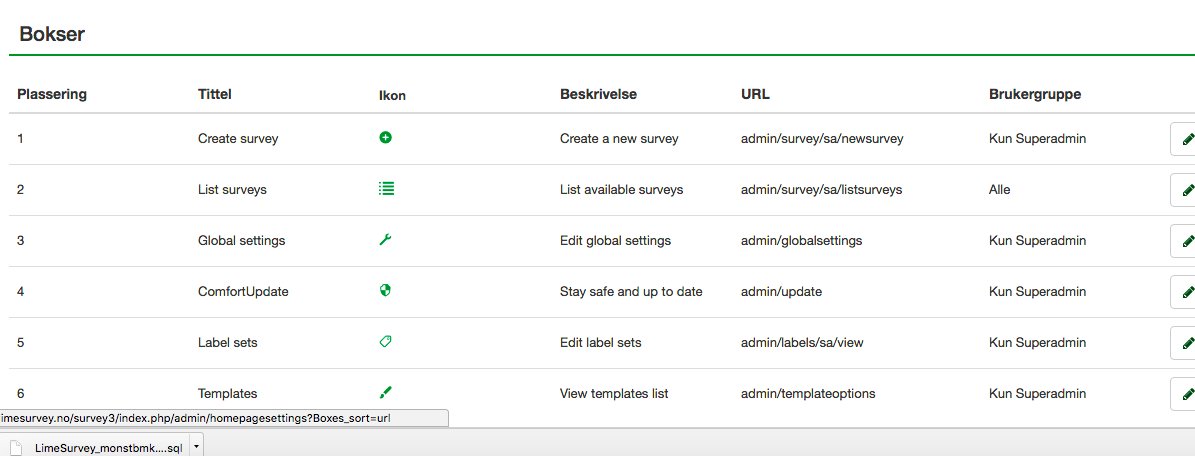Open download options arrow for LimeSurvey sql file
Image resolution: width=1195 pixels, height=456 pixels.
pyautogui.click(x=196, y=447)
